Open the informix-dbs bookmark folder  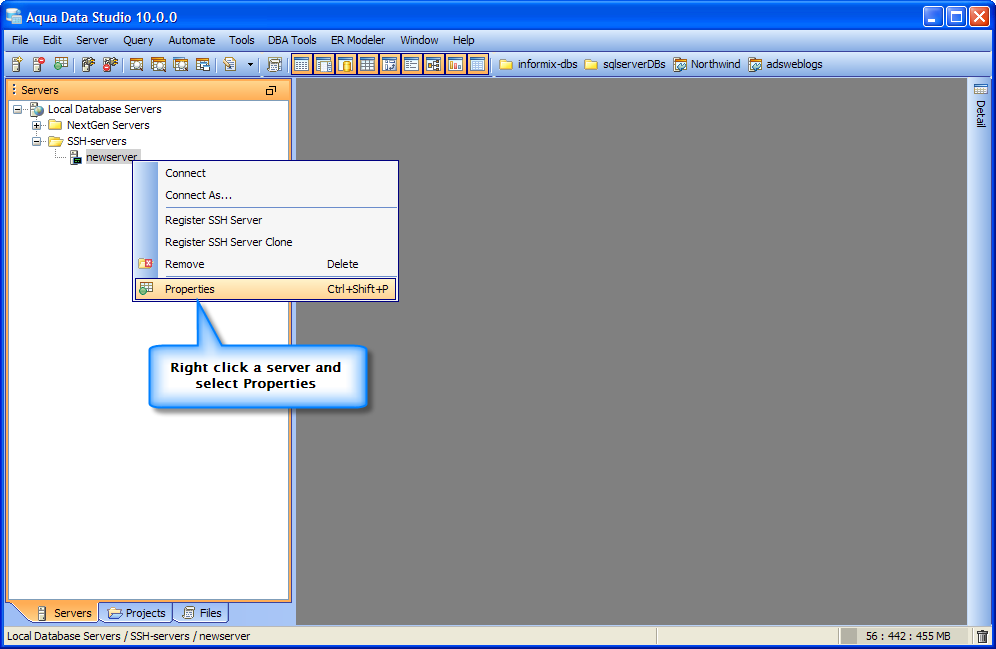coord(539,64)
